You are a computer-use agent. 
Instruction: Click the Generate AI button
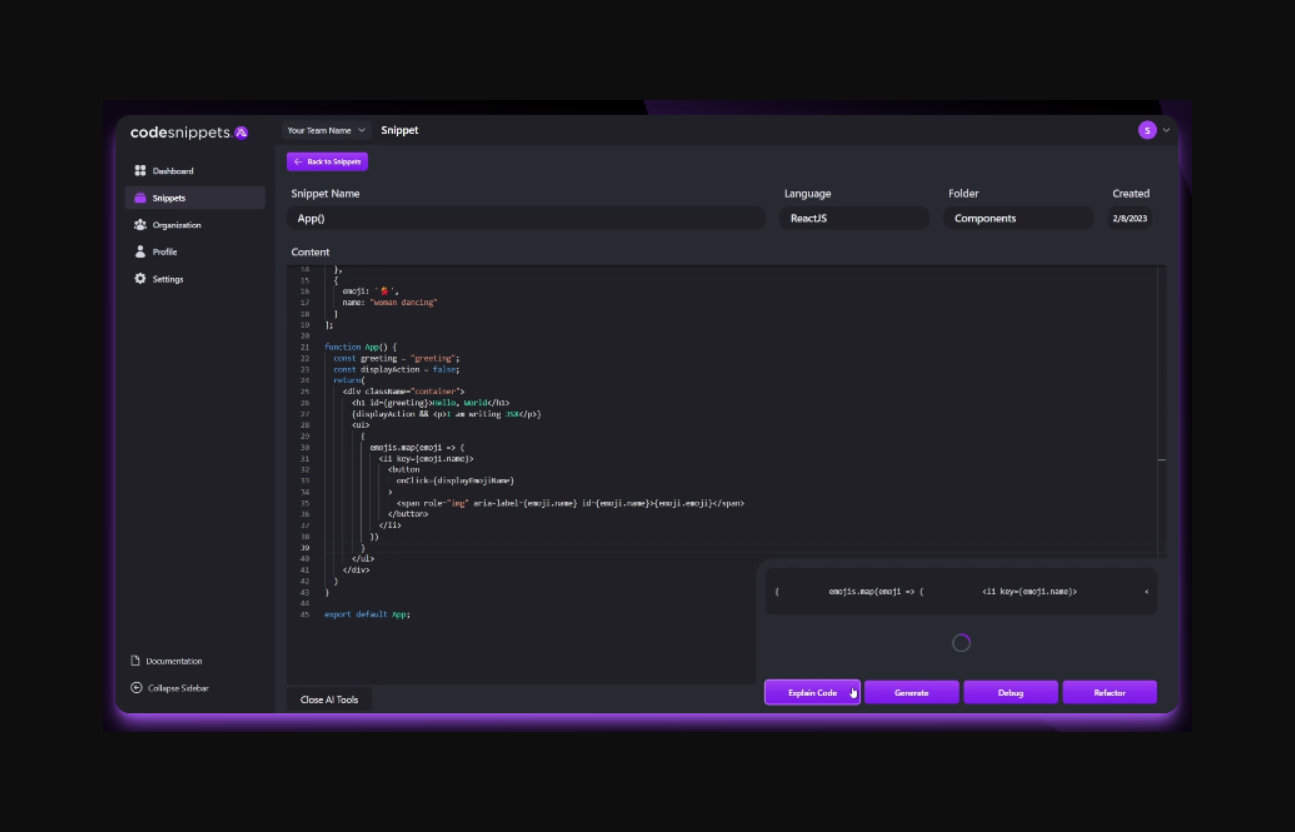[x=911, y=692]
